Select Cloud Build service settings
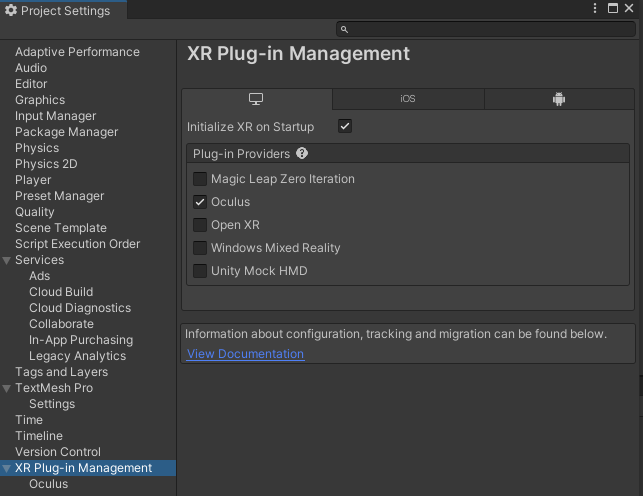This screenshot has height=496, width=643. (x=61, y=291)
